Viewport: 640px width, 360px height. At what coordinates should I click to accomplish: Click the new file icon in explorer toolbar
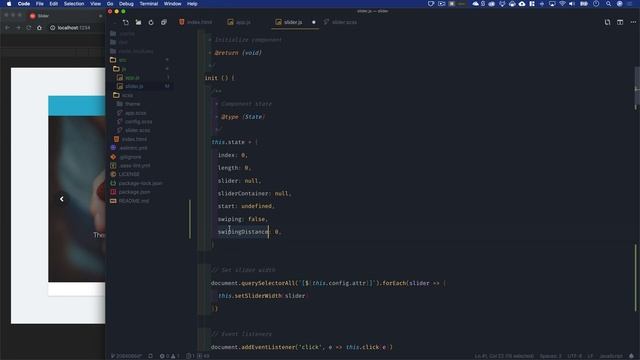coord(126,22)
